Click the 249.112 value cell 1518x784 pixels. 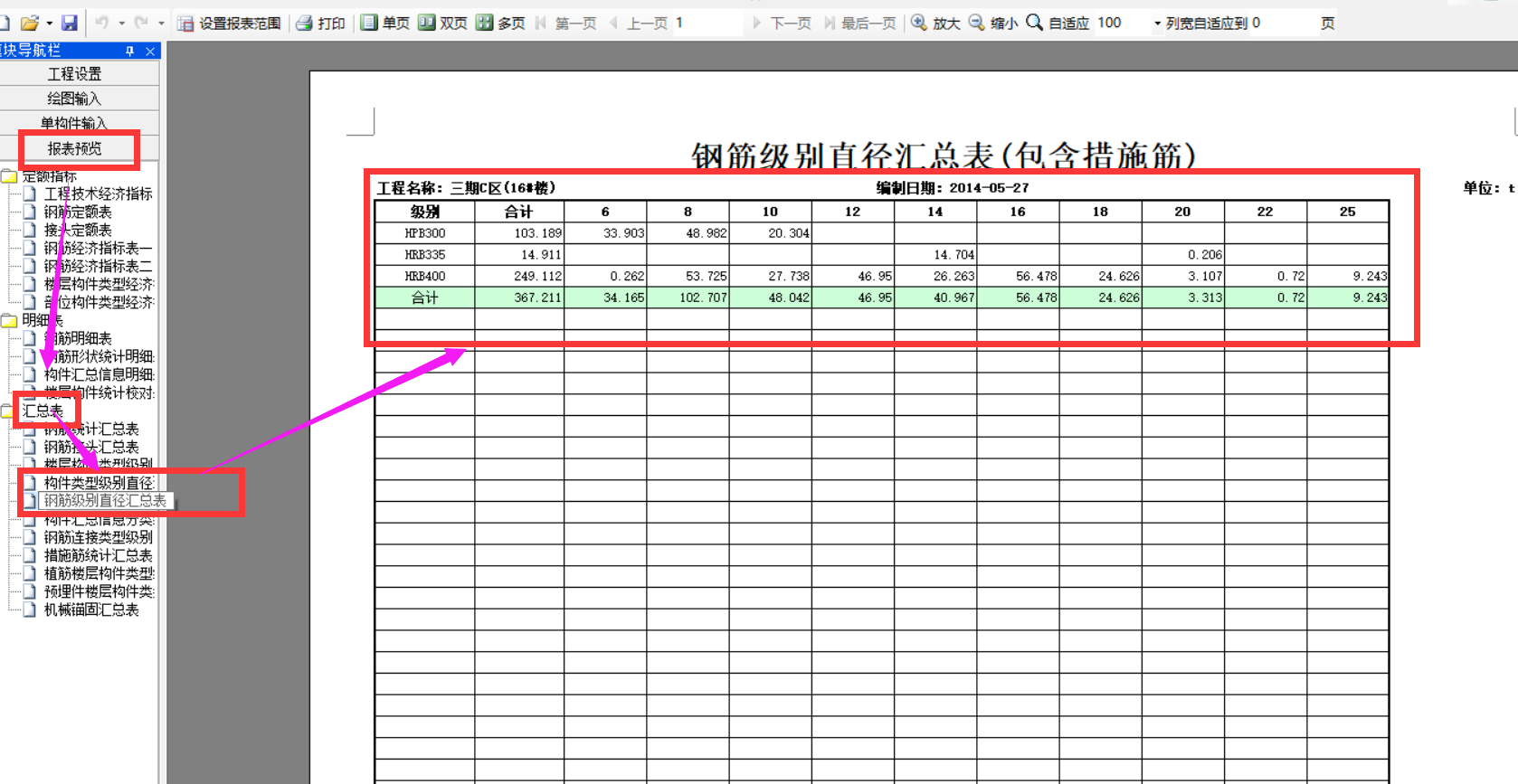click(520, 277)
